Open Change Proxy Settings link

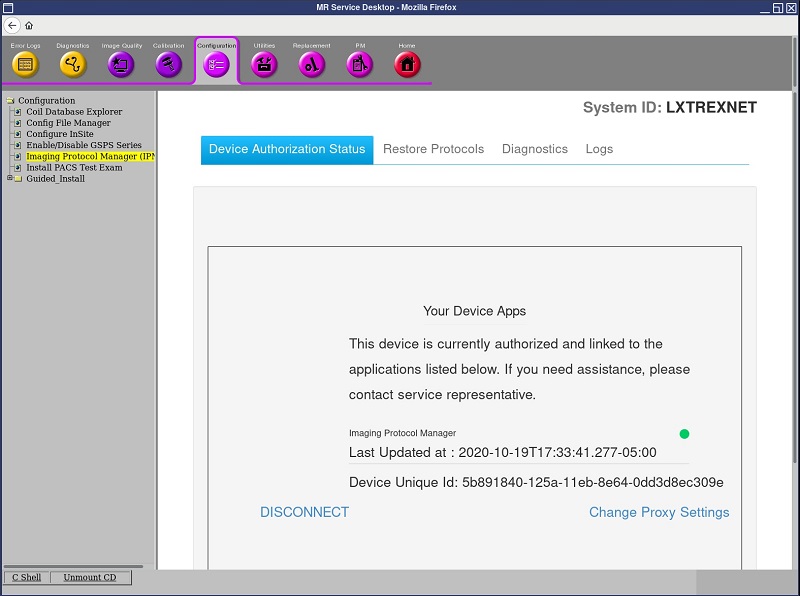click(x=659, y=512)
